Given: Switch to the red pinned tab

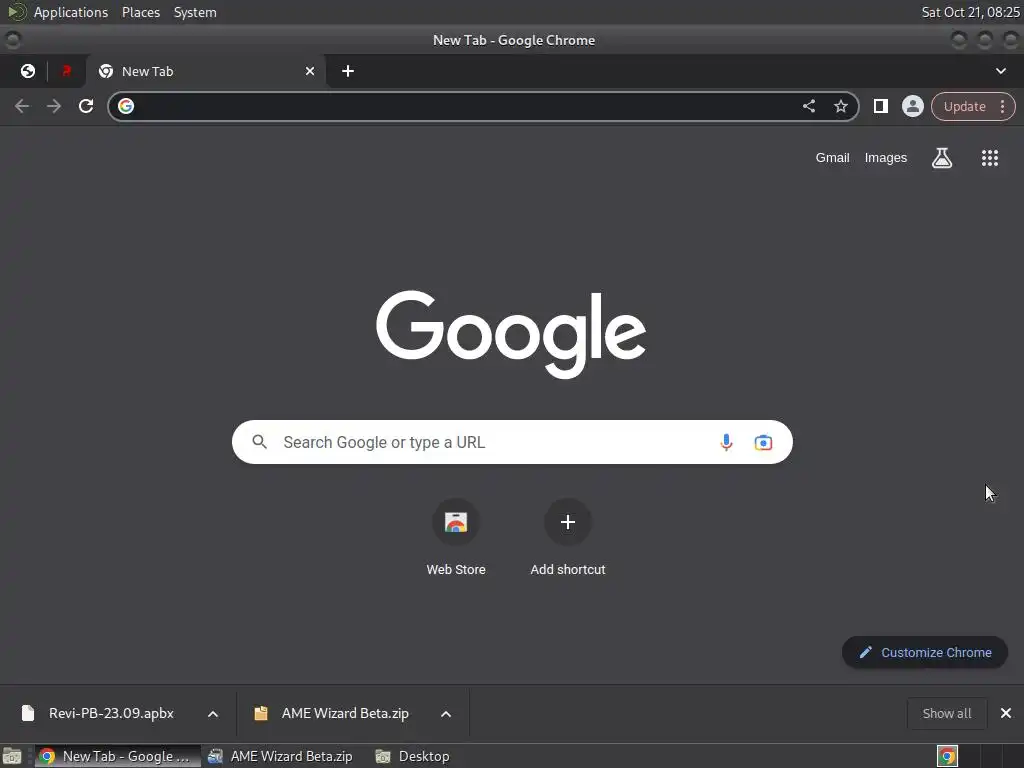Looking at the screenshot, I should pyautogui.click(x=66, y=71).
